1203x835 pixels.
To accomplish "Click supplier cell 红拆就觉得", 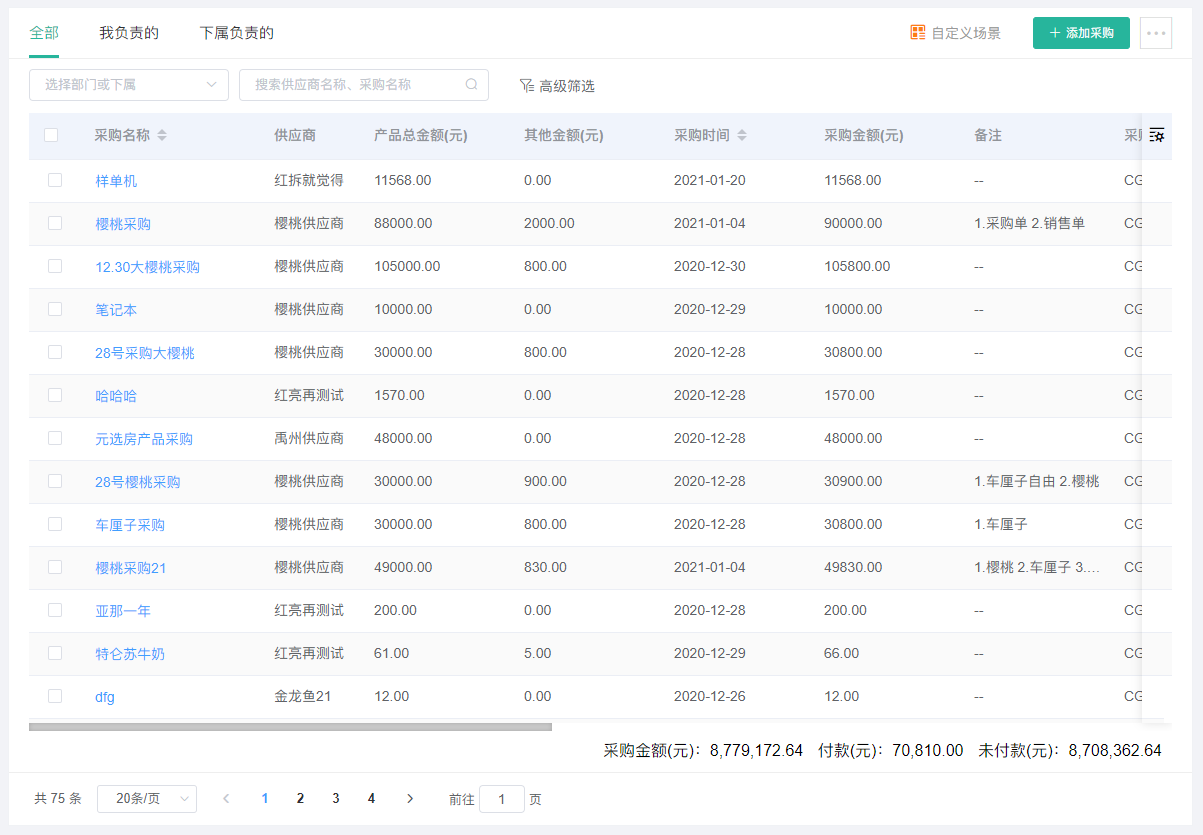I will [309, 181].
